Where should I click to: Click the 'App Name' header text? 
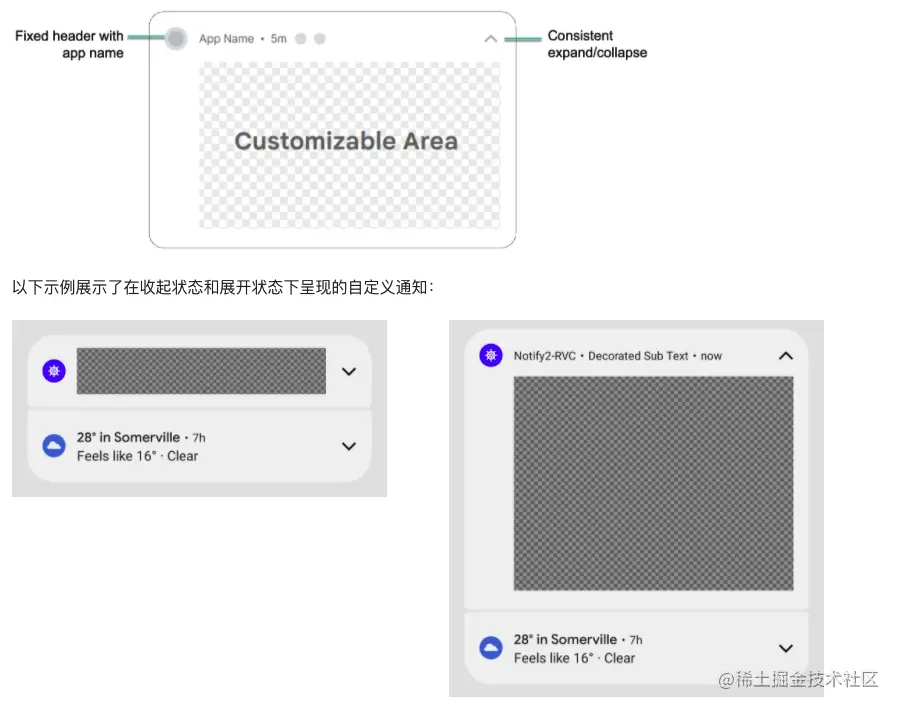click(x=226, y=38)
